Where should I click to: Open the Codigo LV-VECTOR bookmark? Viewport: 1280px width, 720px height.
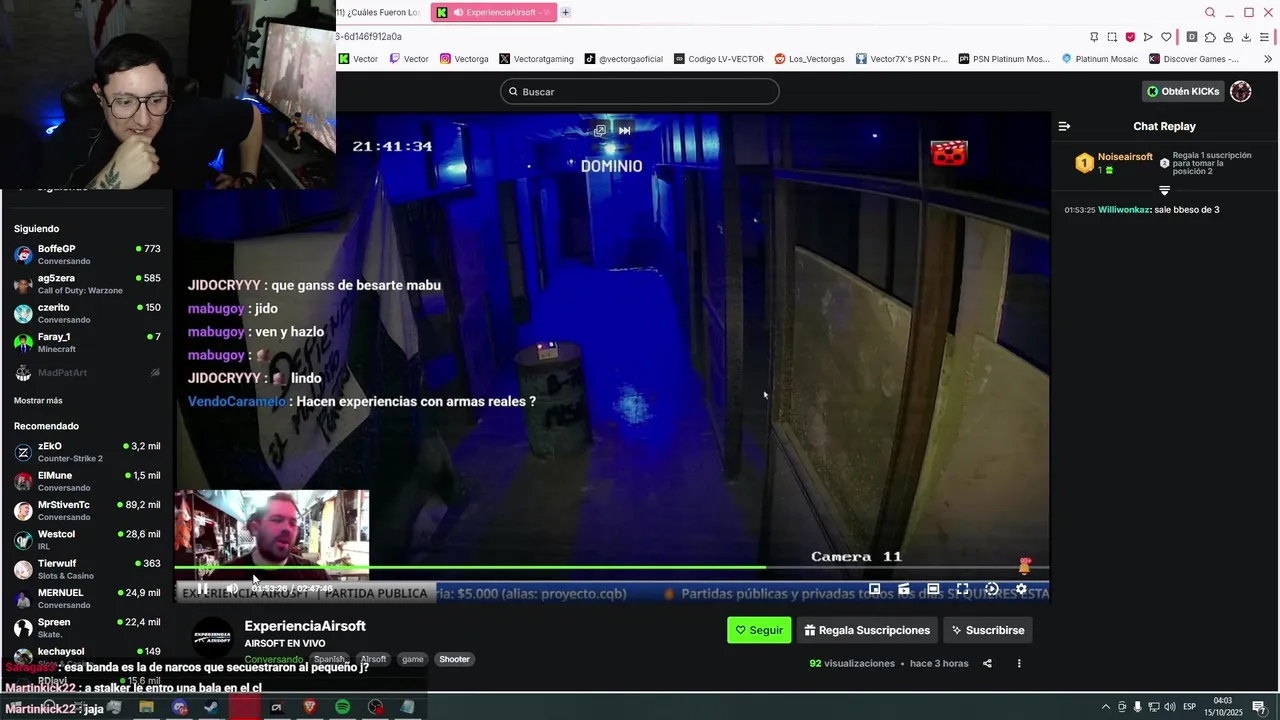click(x=718, y=59)
